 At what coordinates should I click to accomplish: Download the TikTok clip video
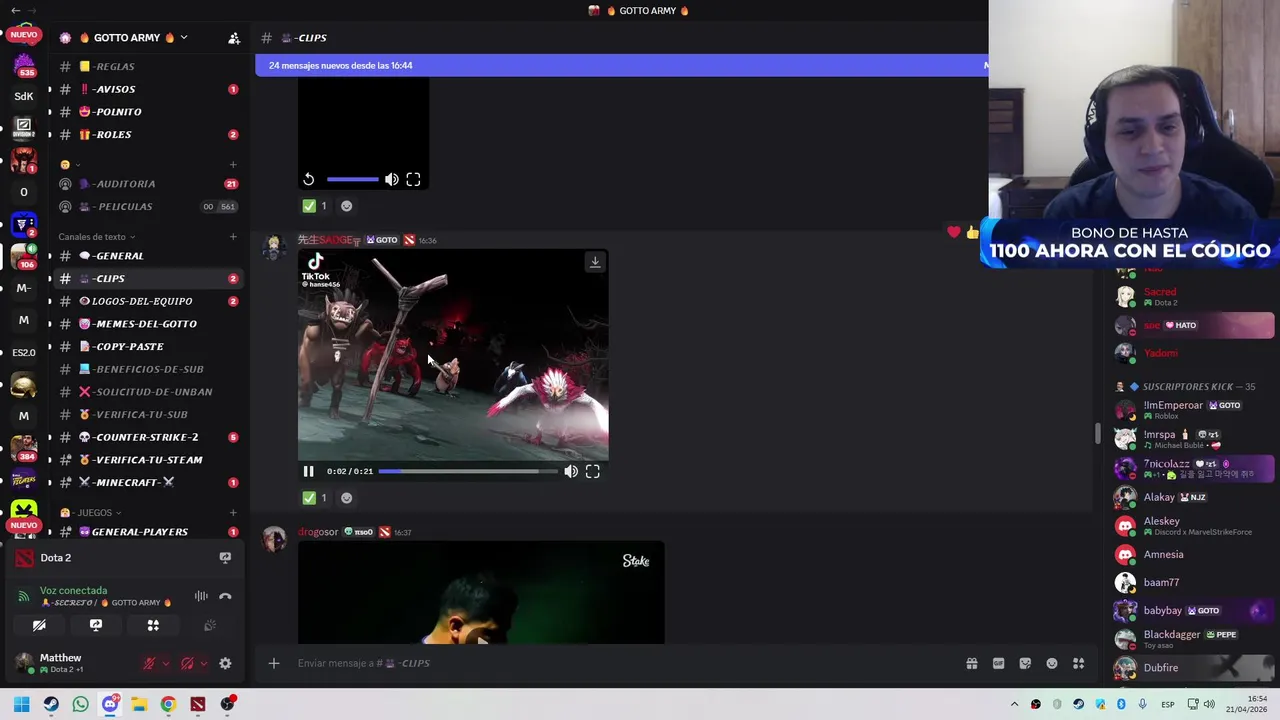pos(595,262)
